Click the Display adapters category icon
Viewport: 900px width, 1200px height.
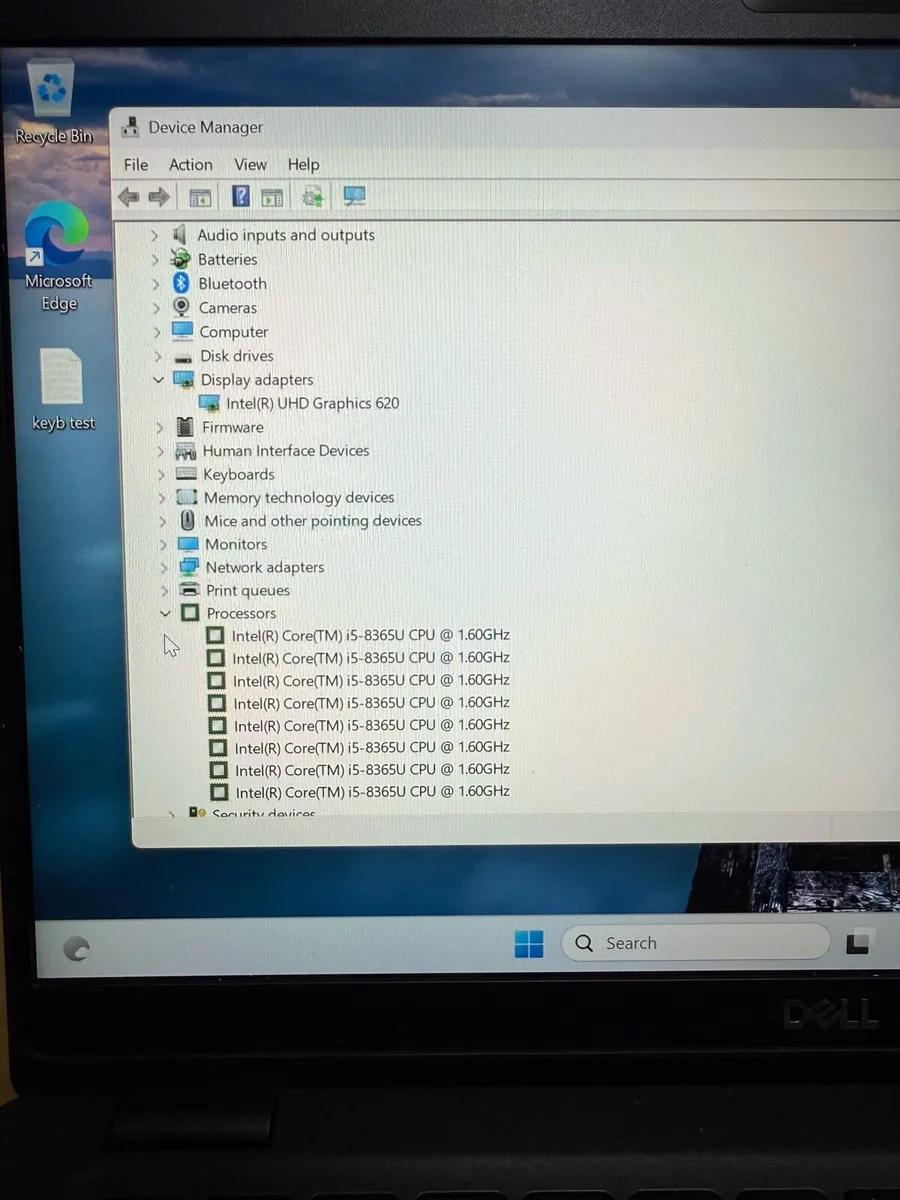point(184,380)
